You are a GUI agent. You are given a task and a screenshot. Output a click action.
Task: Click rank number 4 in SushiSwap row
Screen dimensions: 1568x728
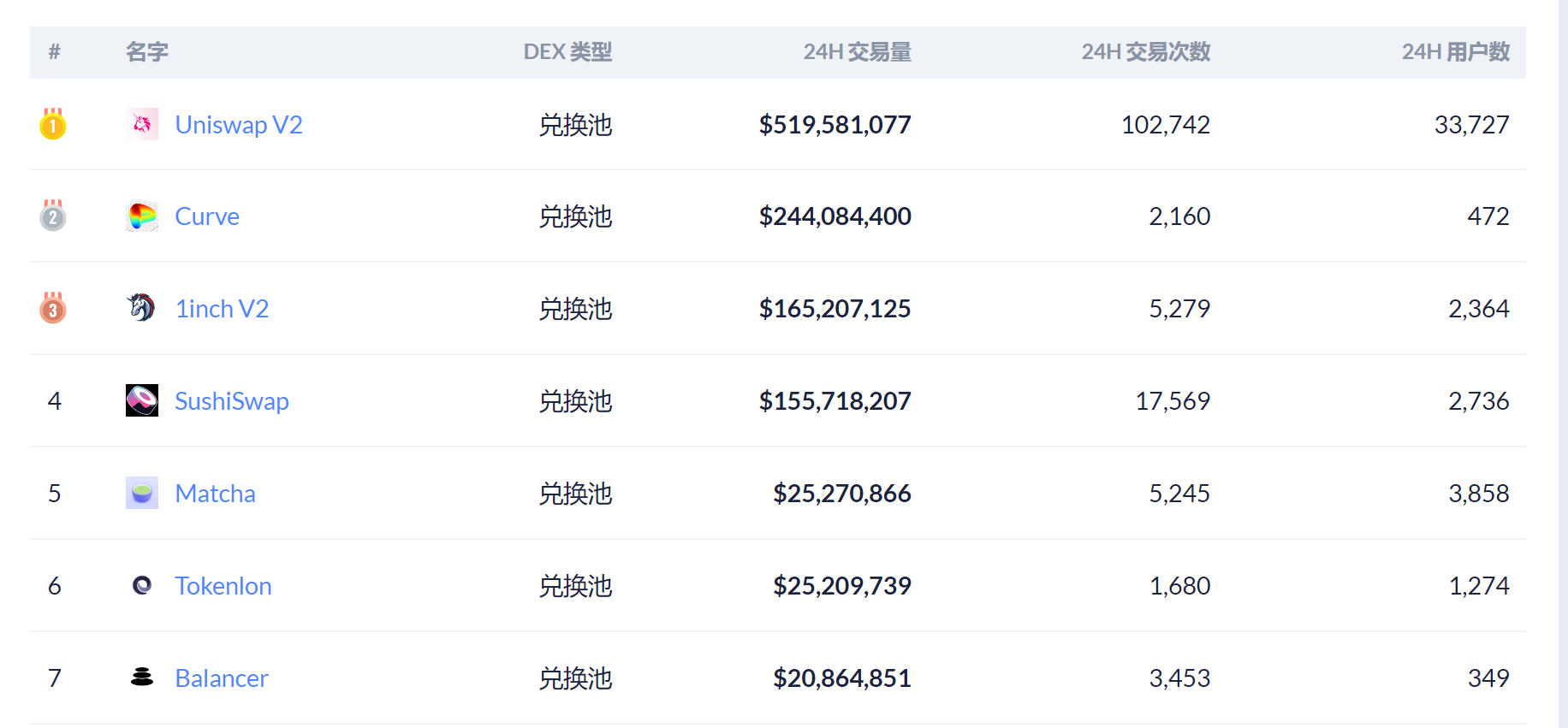tap(55, 401)
